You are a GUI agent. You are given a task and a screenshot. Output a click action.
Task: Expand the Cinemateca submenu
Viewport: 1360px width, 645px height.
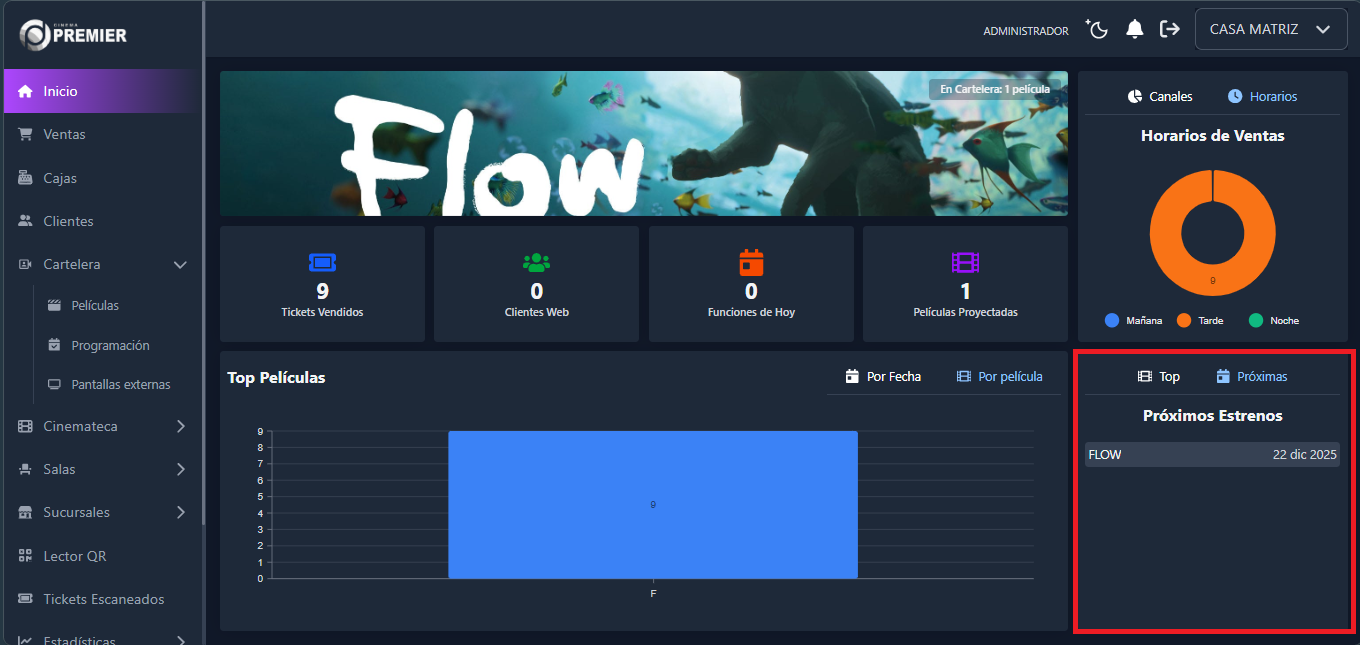pos(180,426)
